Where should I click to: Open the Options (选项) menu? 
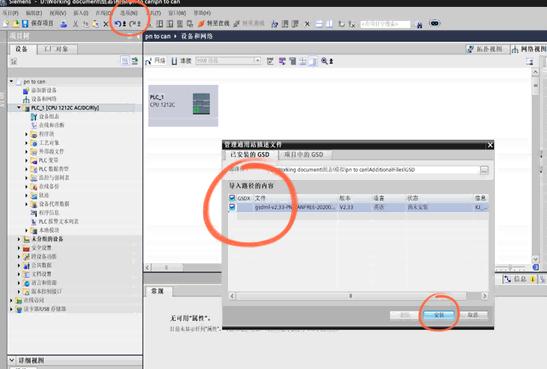click(129, 13)
